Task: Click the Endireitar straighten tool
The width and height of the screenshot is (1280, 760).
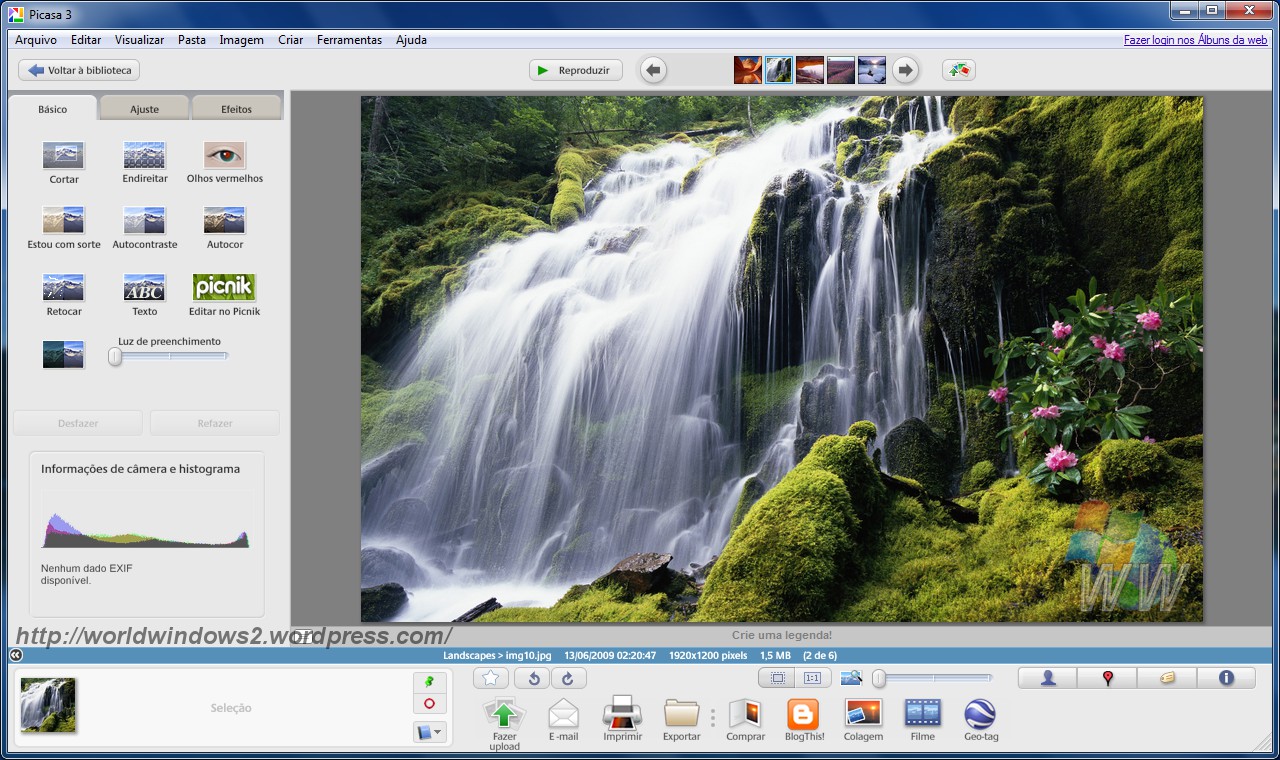Action: click(x=144, y=156)
